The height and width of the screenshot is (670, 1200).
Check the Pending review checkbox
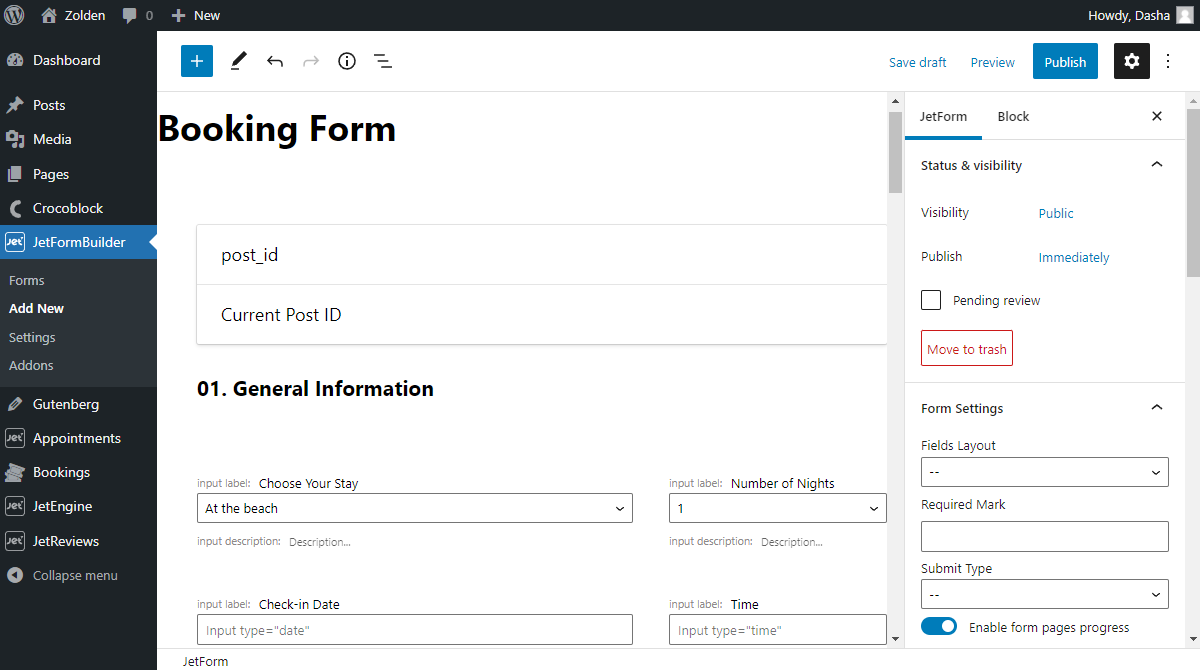(930, 299)
